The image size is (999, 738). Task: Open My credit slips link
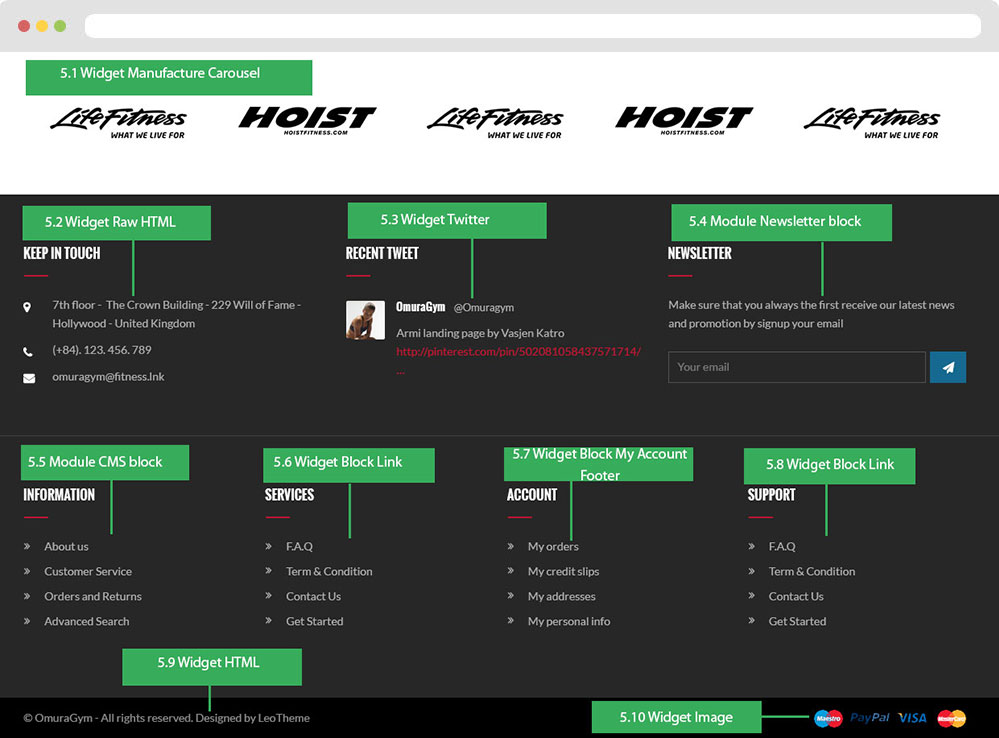tap(563, 571)
